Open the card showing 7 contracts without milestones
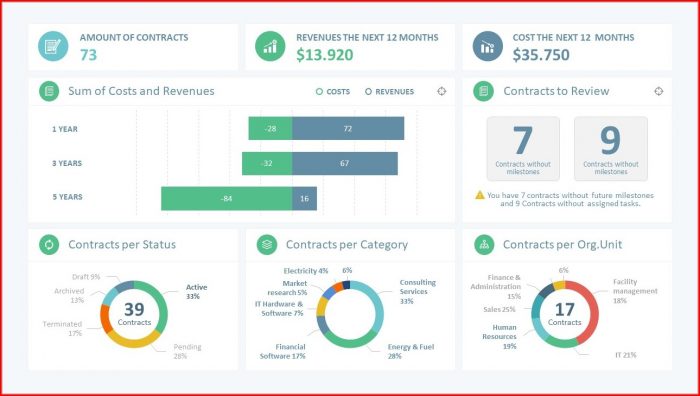 click(x=523, y=149)
